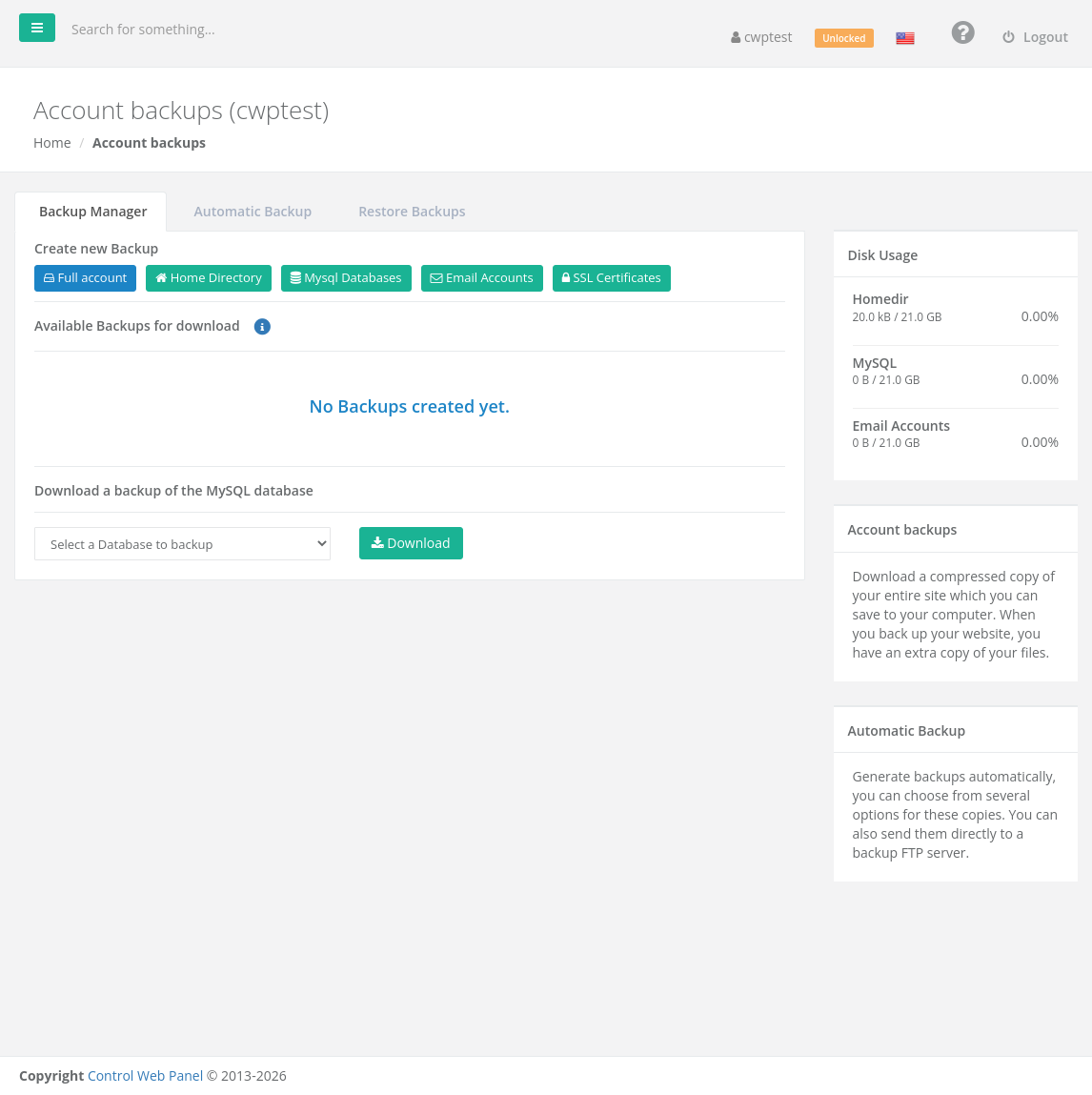Switch to the Automatic Backup tab
The height and width of the screenshot is (1095, 1092).
tap(253, 212)
